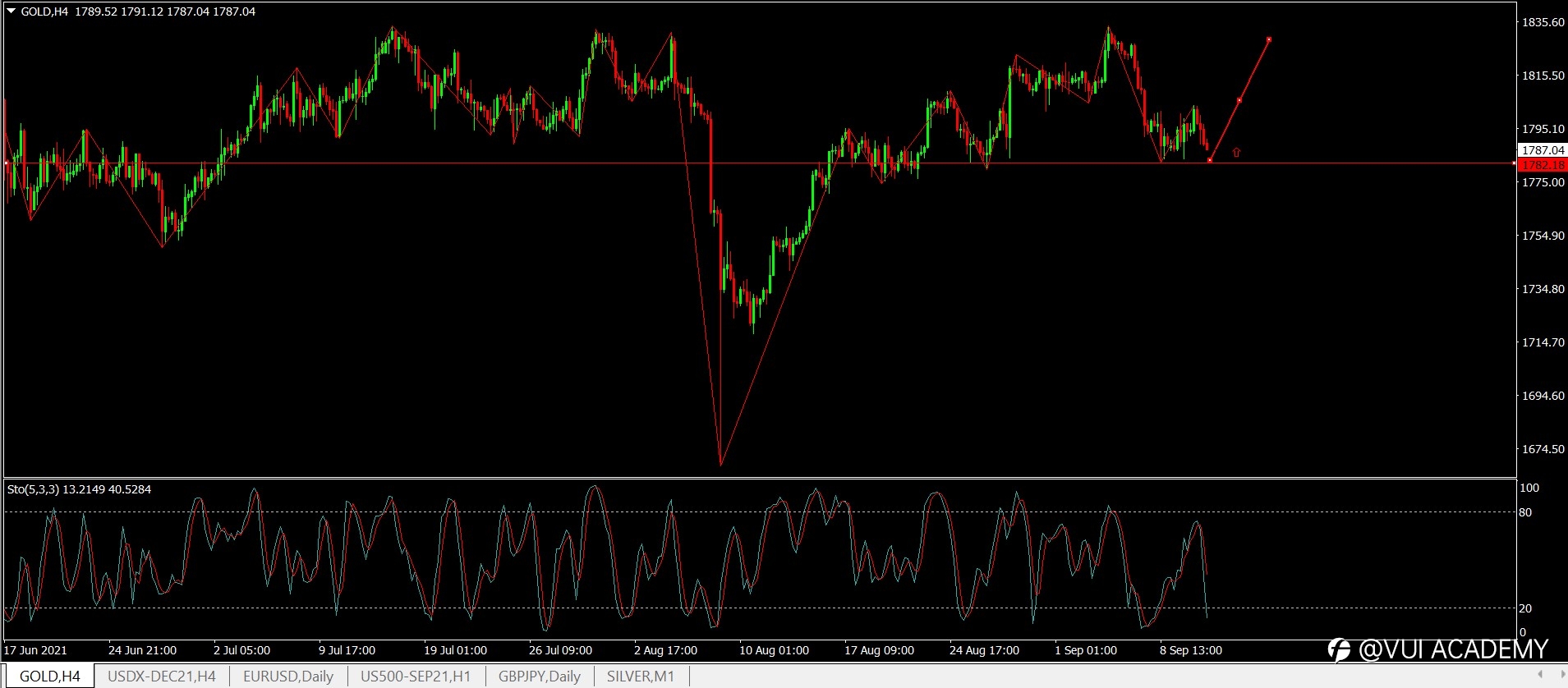Click the 19 Jul 01:00 time label
This screenshot has width=1568, height=688.
[x=455, y=650]
